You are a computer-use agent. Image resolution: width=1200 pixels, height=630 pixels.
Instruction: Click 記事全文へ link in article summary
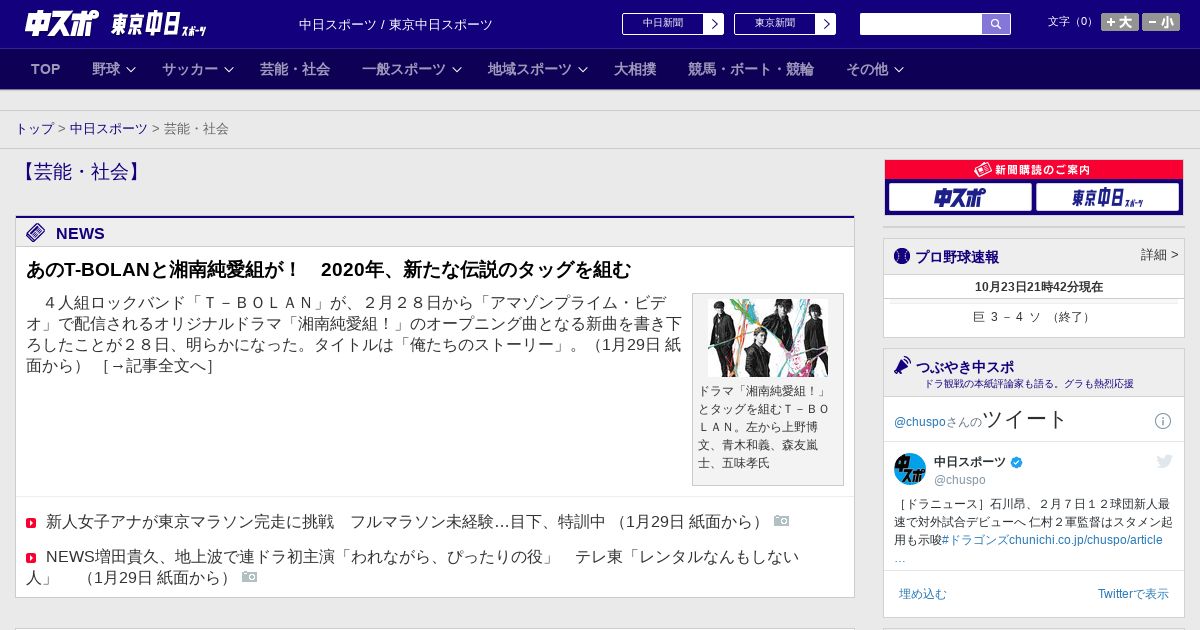point(157,366)
